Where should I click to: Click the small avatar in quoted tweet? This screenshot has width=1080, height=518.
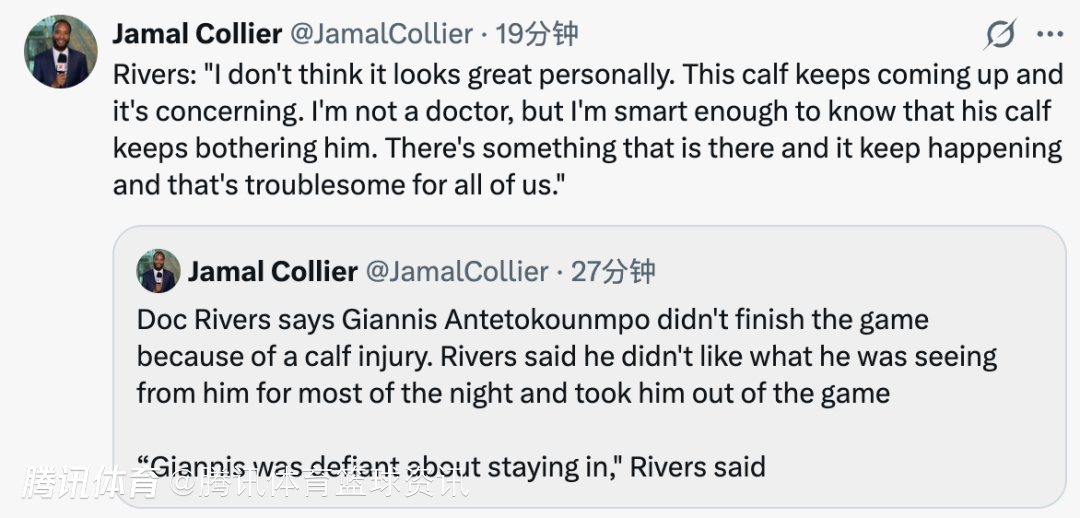(159, 271)
